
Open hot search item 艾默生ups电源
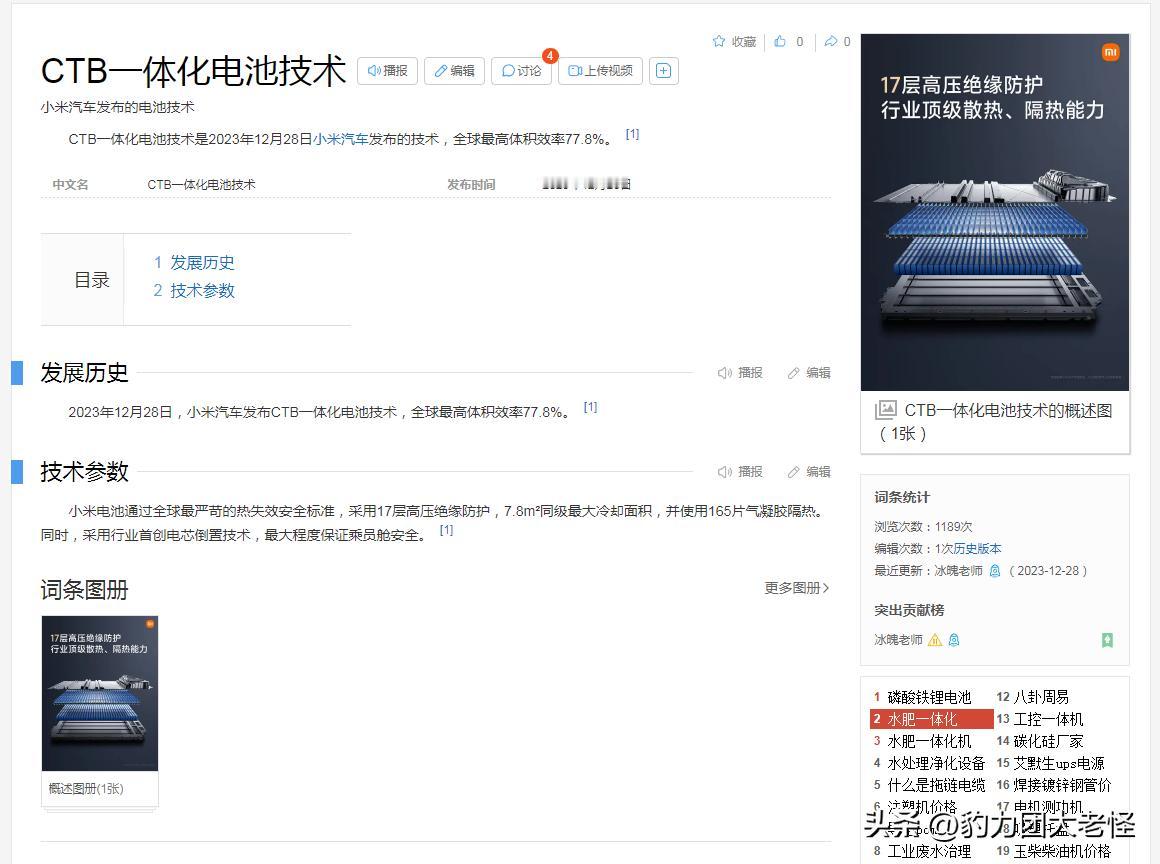coord(1059,763)
